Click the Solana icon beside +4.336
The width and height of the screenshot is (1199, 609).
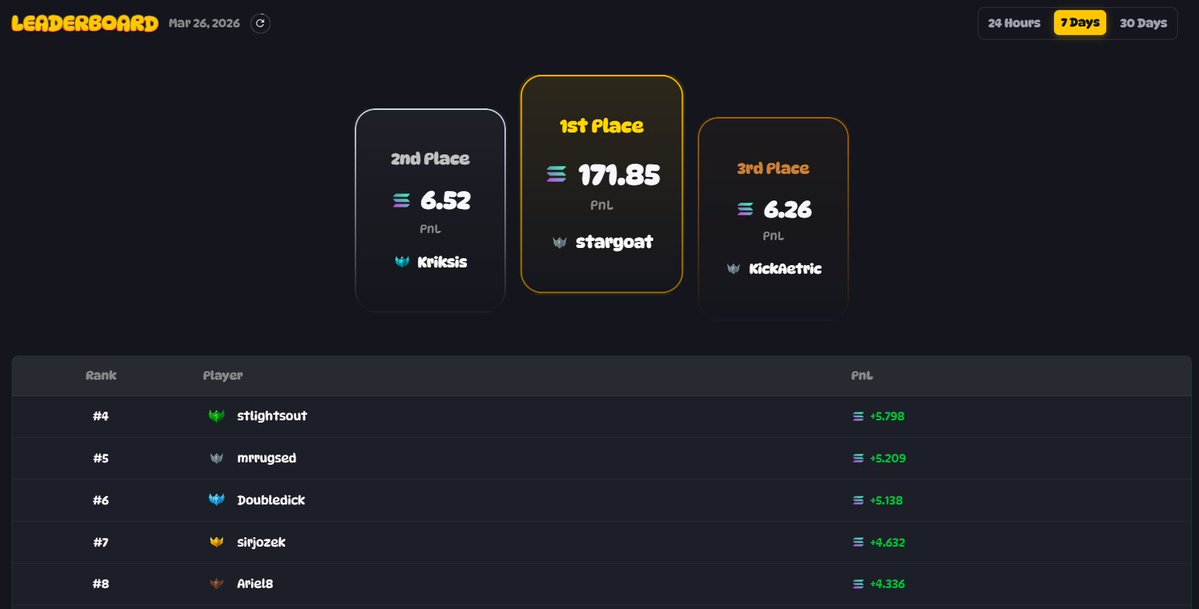pos(858,584)
